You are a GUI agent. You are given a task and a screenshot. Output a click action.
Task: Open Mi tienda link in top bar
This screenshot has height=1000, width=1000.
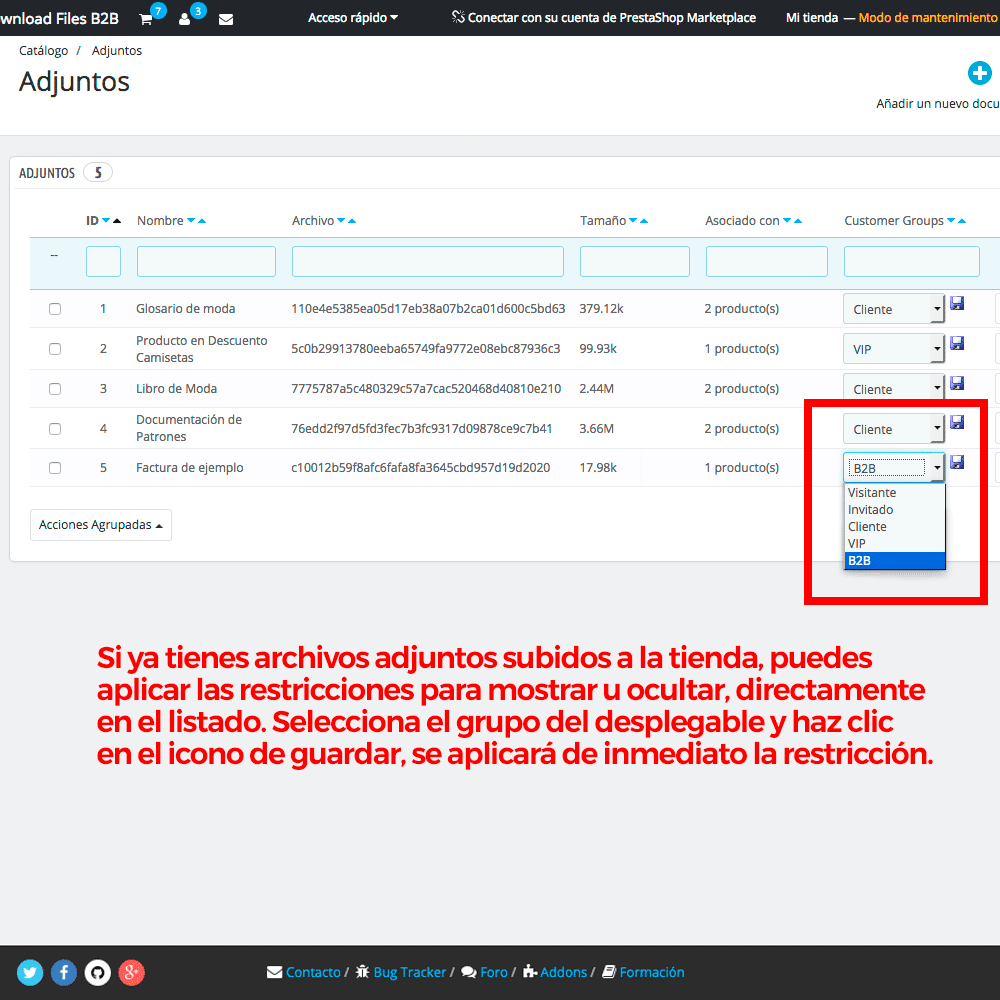click(x=812, y=18)
